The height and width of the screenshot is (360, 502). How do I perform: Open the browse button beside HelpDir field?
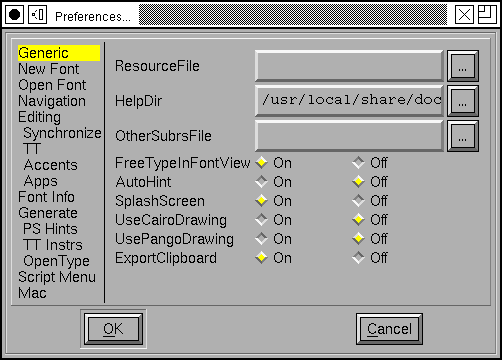(463, 101)
